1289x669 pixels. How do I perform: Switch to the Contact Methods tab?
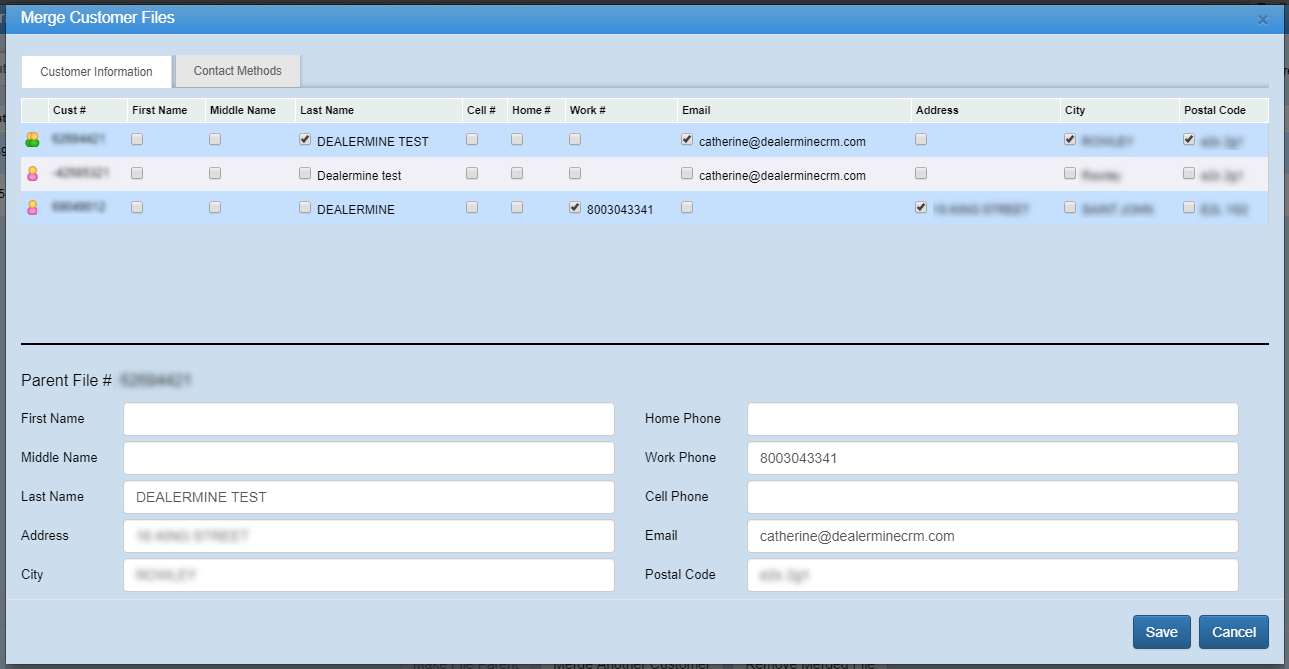point(237,71)
